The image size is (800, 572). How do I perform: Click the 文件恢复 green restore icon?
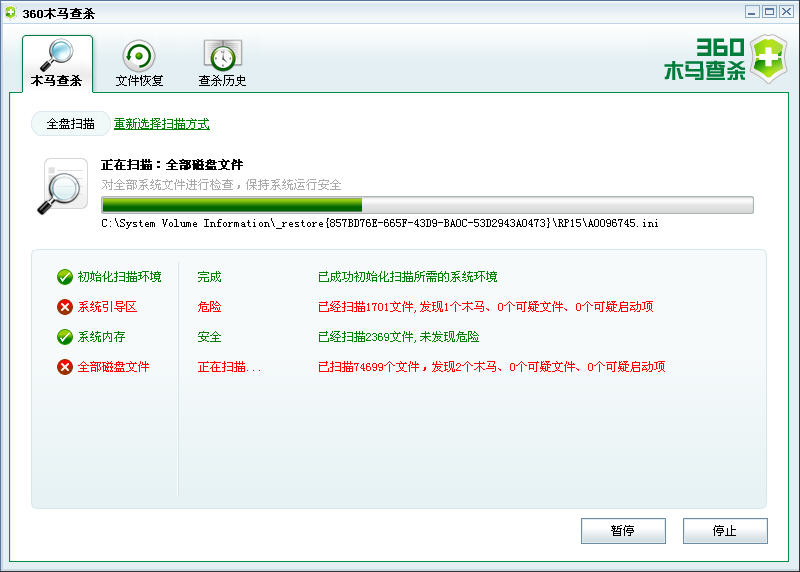139,55
